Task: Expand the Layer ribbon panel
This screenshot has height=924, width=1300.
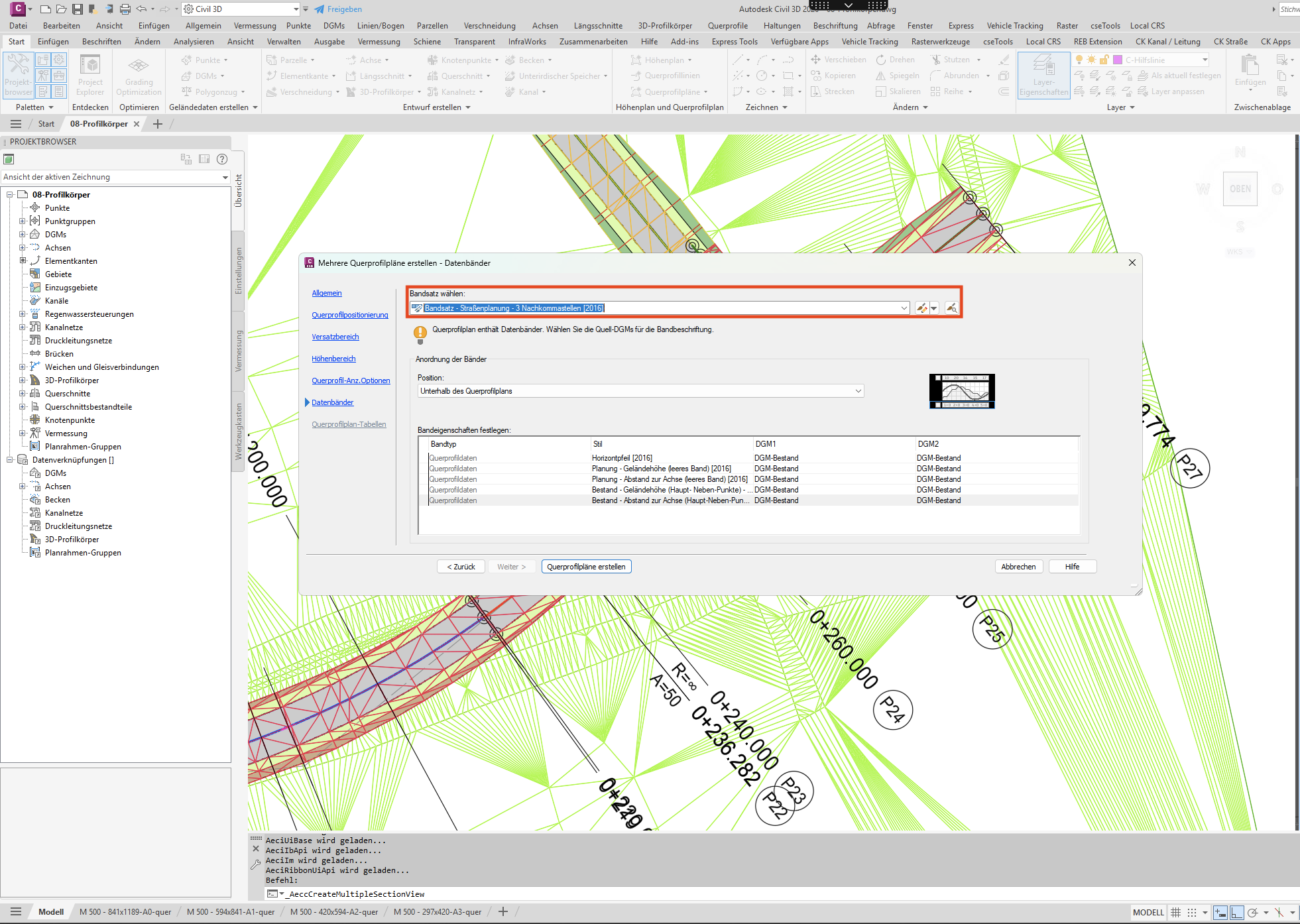Action: tap(1121, 107)
